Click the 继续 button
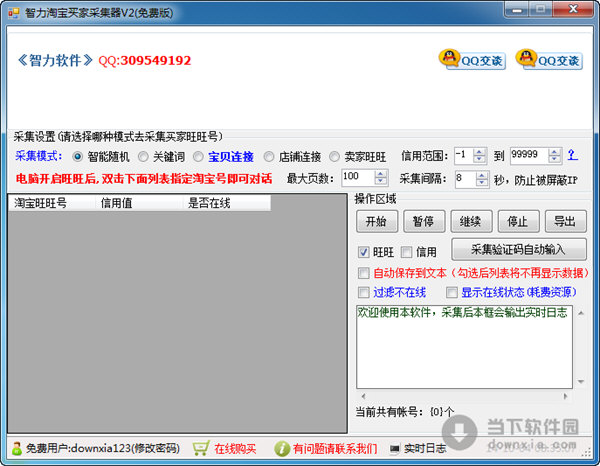 tap(471, 221)
